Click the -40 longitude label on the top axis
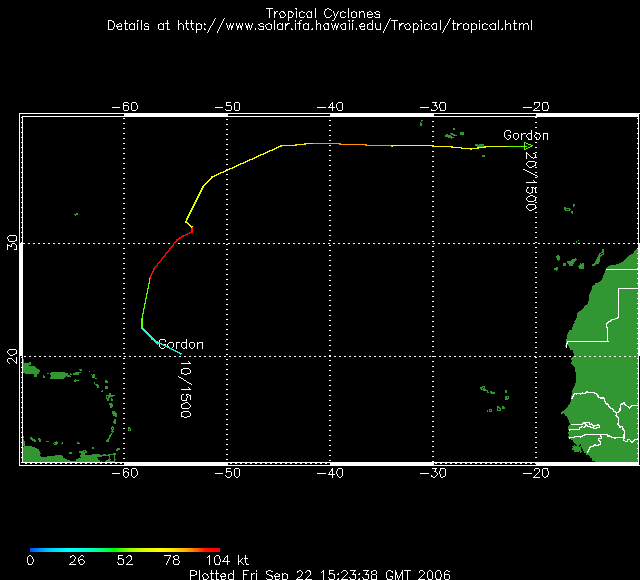The image size is (640, 580). tap(330, 106)
